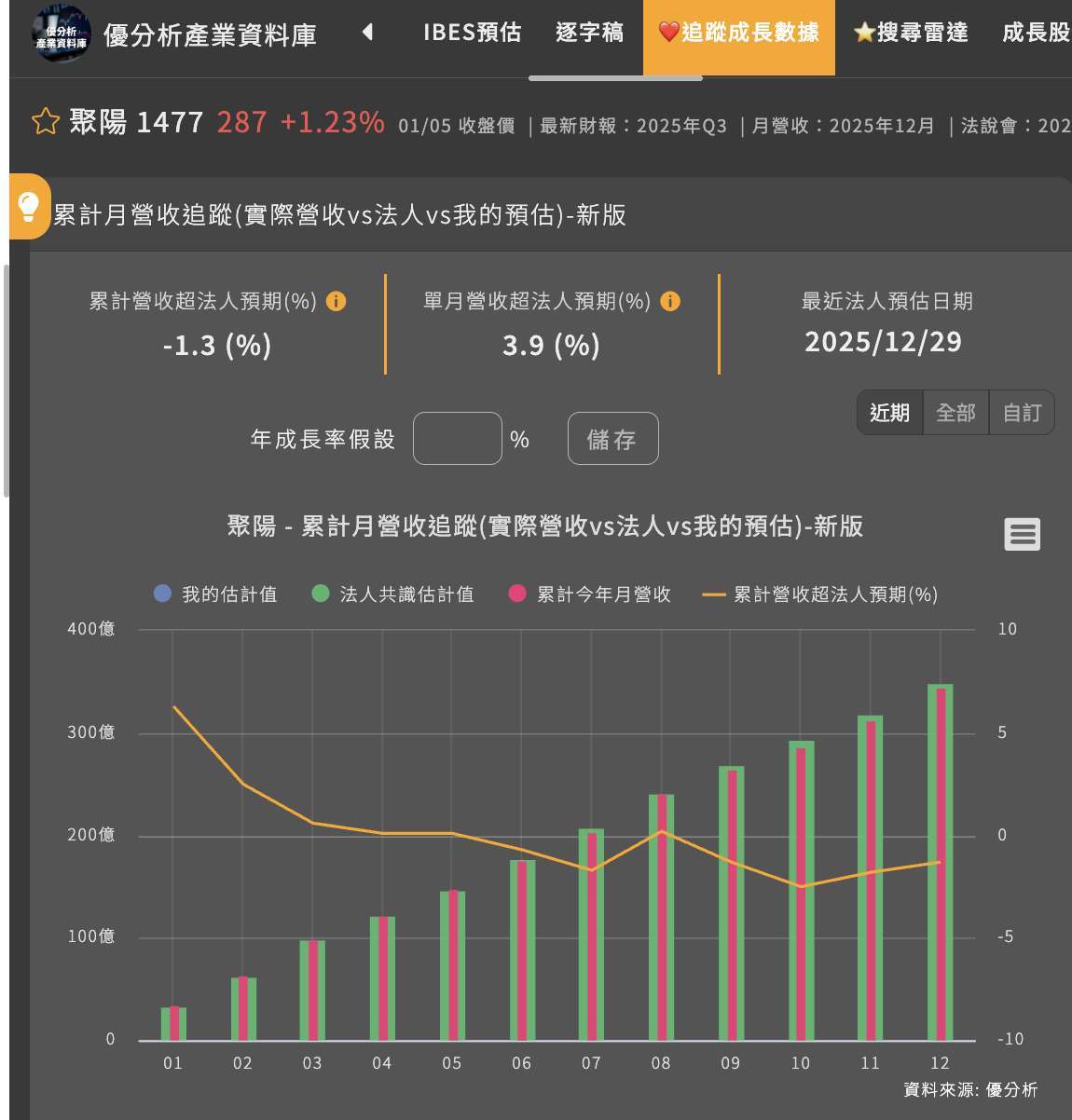Open the 逐字稿 tab

(x=589, y=32)
